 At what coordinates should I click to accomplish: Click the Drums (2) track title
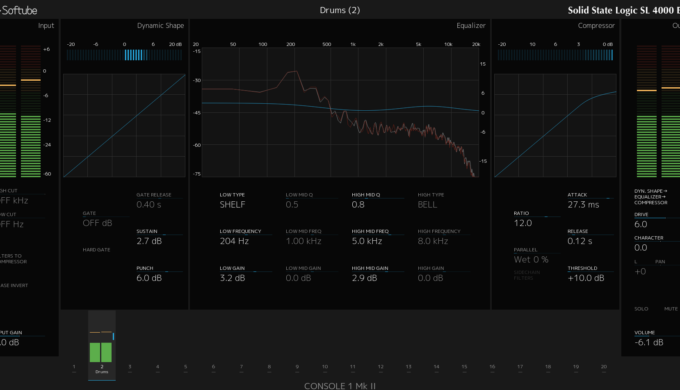pos(340,10)
